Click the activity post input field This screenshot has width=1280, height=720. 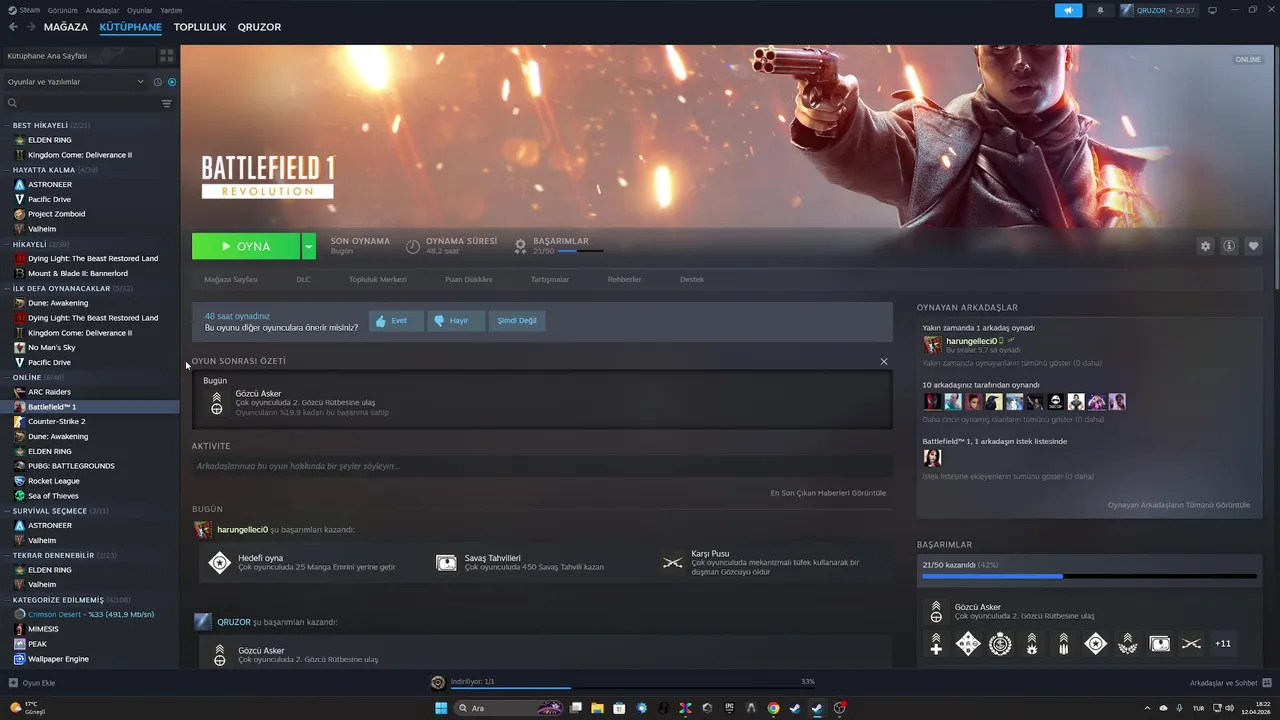tap(542, 466)
